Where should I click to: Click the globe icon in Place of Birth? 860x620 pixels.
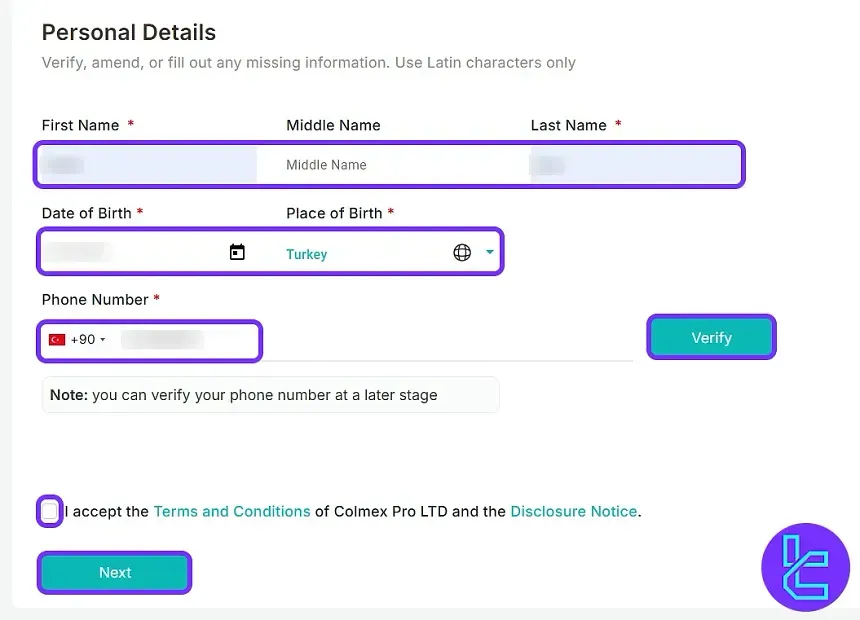tap(462, 252)
